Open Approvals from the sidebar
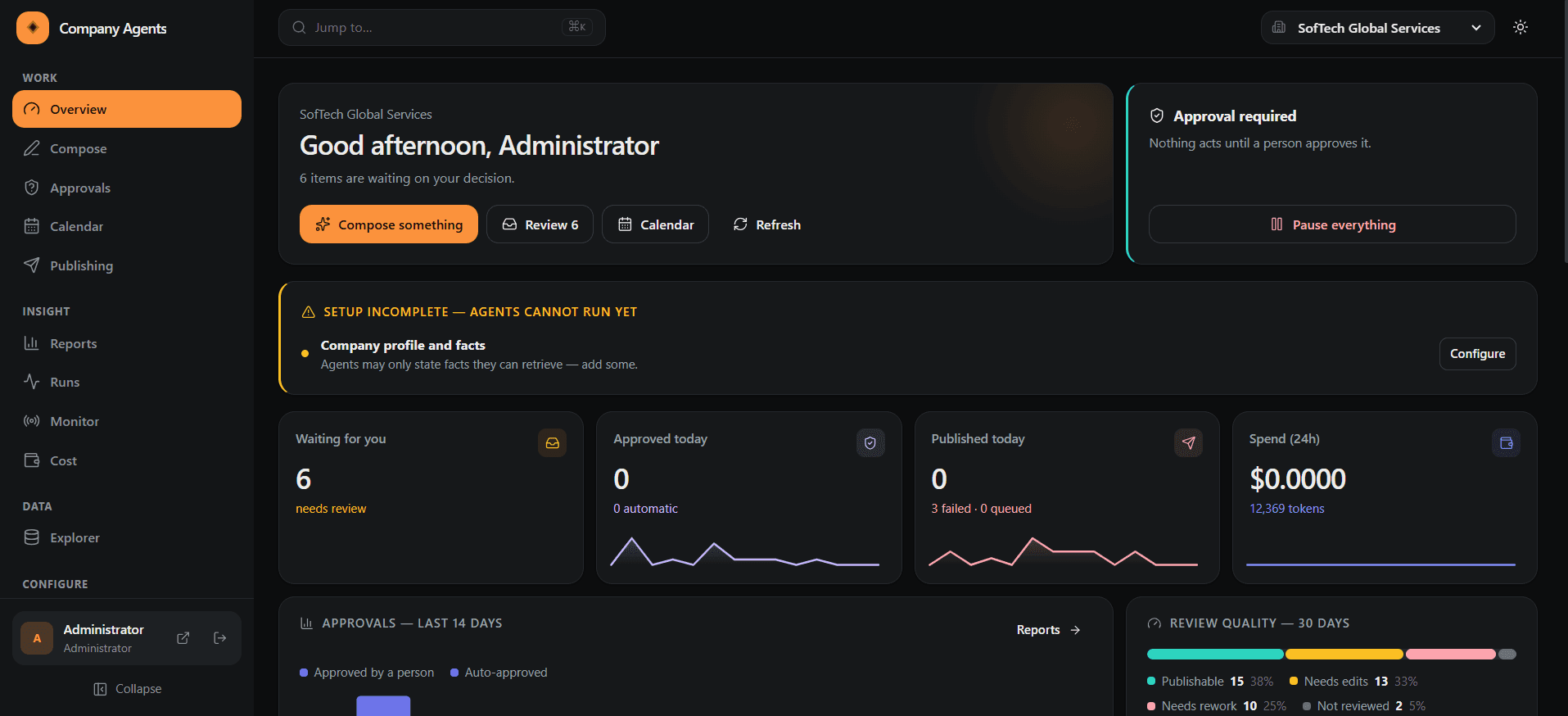 tap(127, 188)
